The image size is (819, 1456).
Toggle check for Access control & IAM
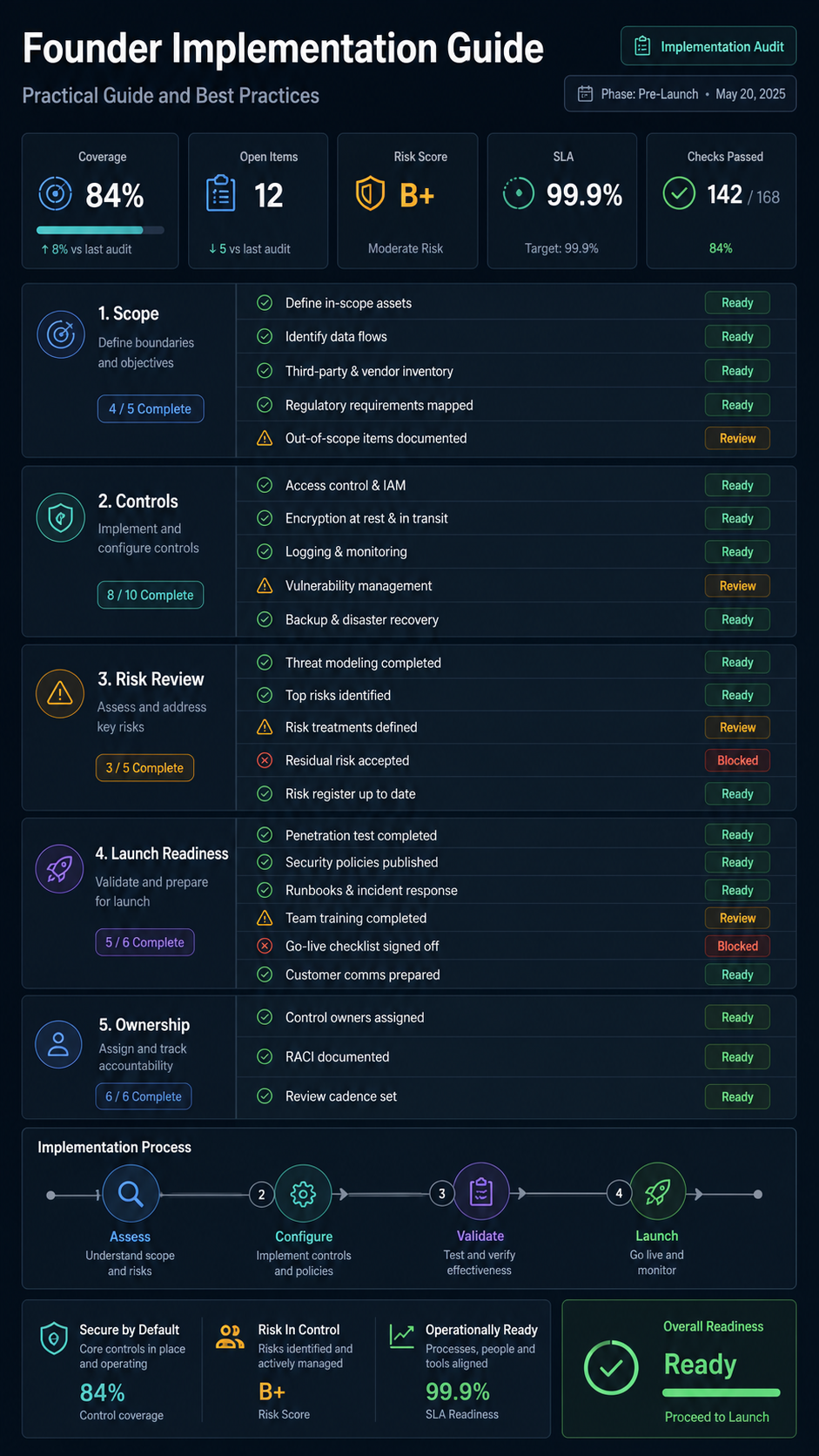pyautogui.click(x=265, y=485)
